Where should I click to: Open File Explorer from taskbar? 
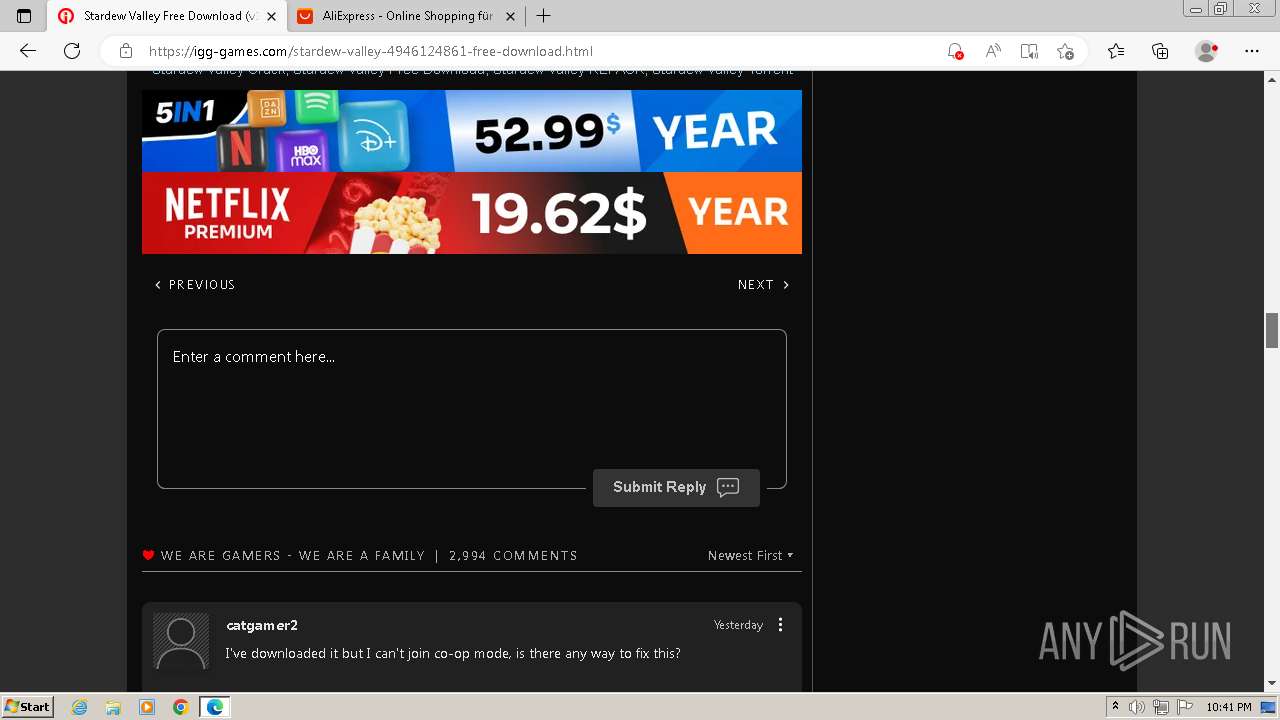click(x=113, y=707)
